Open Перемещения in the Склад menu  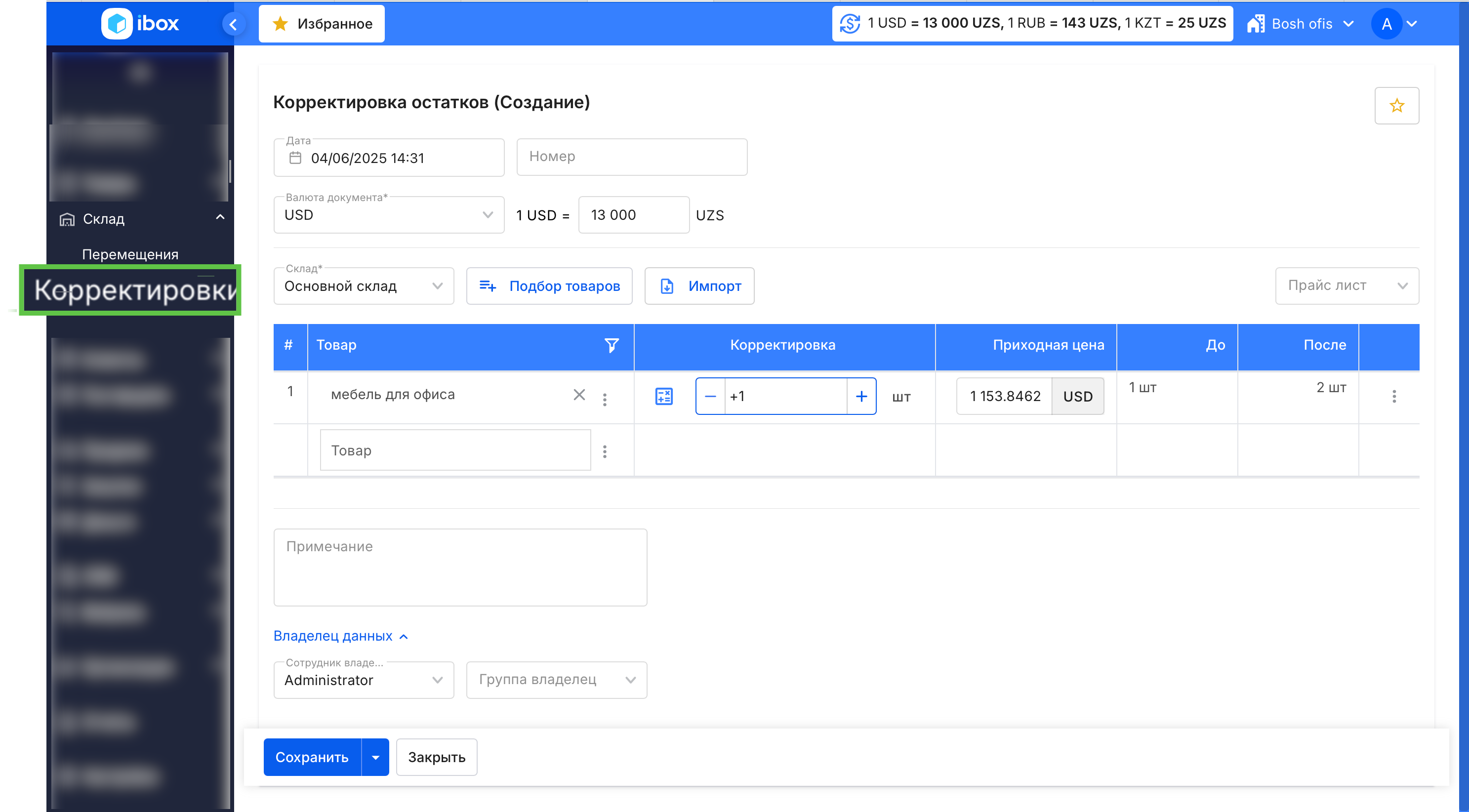130,254
